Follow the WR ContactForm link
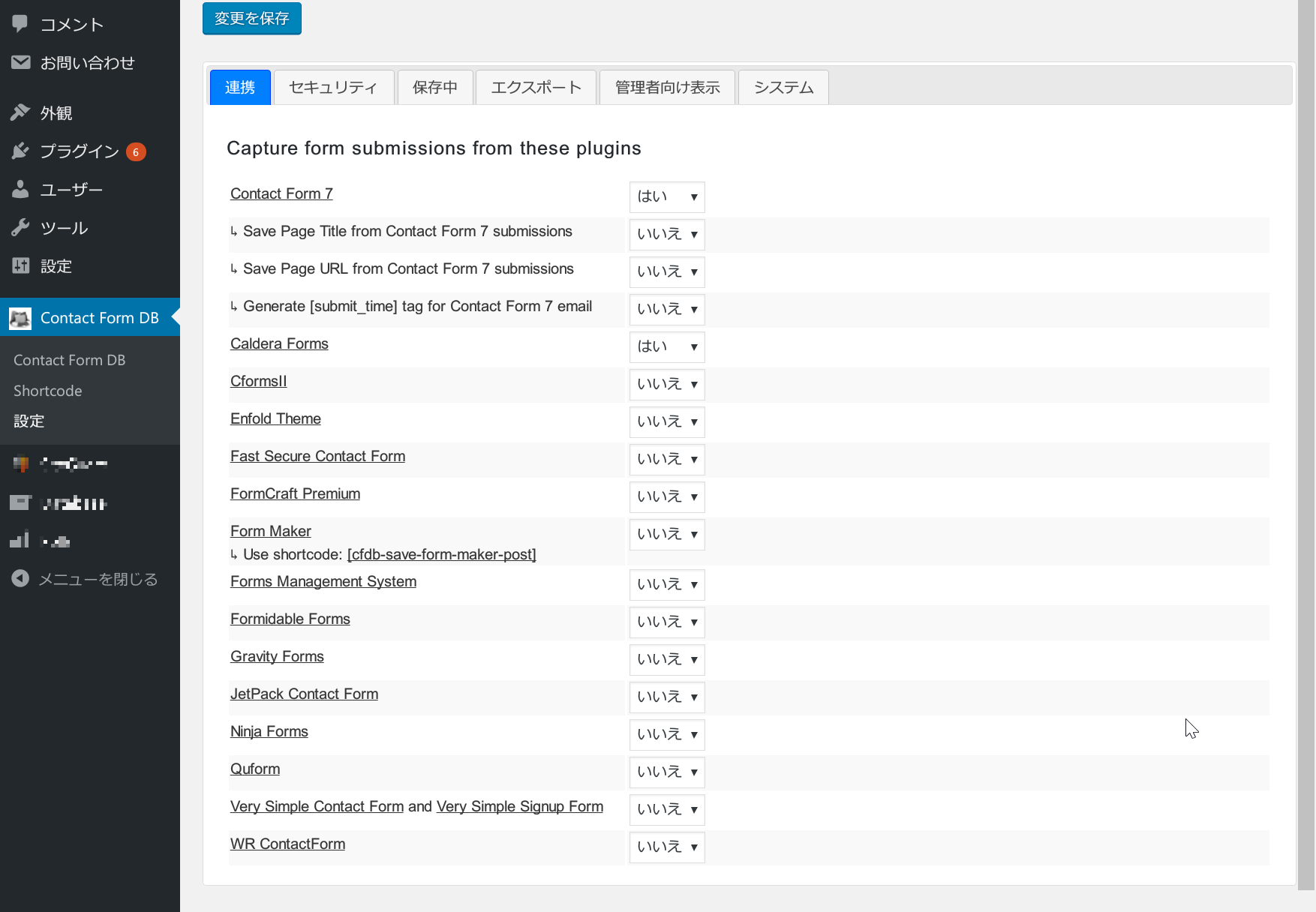The width and height of the screenshot is (1316, 912). pos(287,844)
